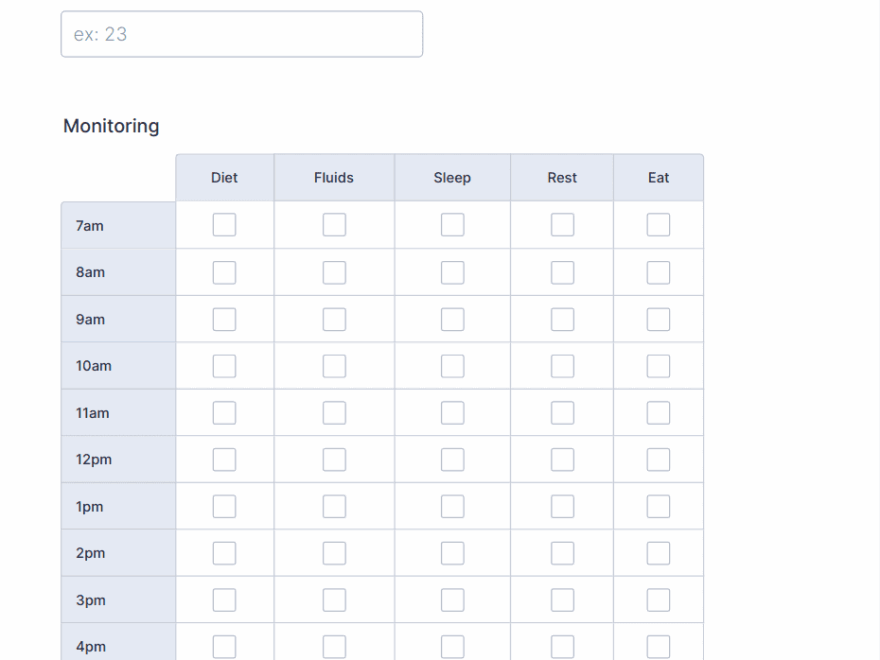Toggle Sleep checkbox at 12pm
This screenshot has height=660, width=880.
452,459
